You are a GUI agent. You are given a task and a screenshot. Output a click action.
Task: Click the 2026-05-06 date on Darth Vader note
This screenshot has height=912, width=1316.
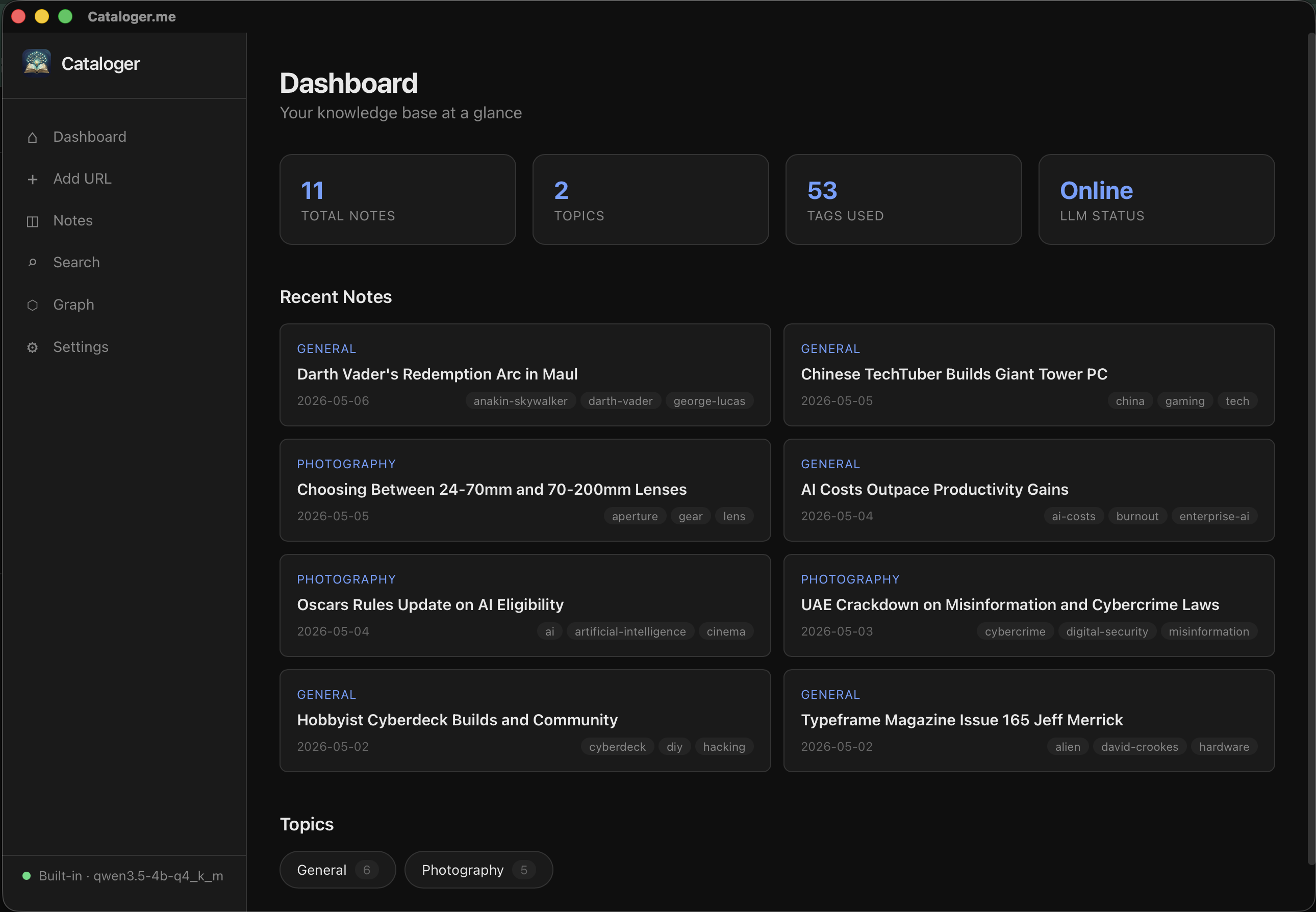(x=333, y=401)
